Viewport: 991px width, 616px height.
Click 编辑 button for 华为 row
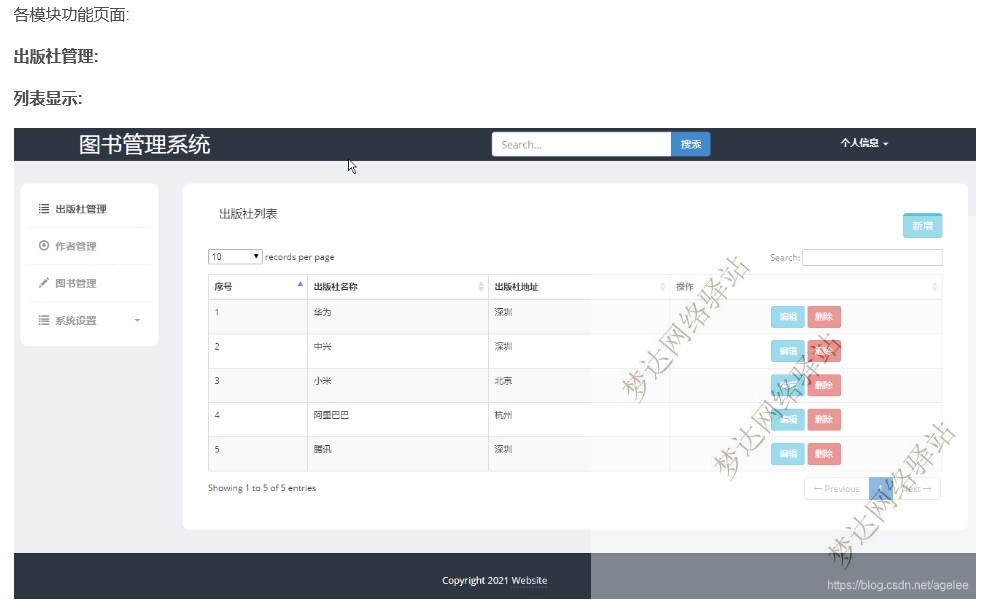pyautogui.click(x=787, y=317)
